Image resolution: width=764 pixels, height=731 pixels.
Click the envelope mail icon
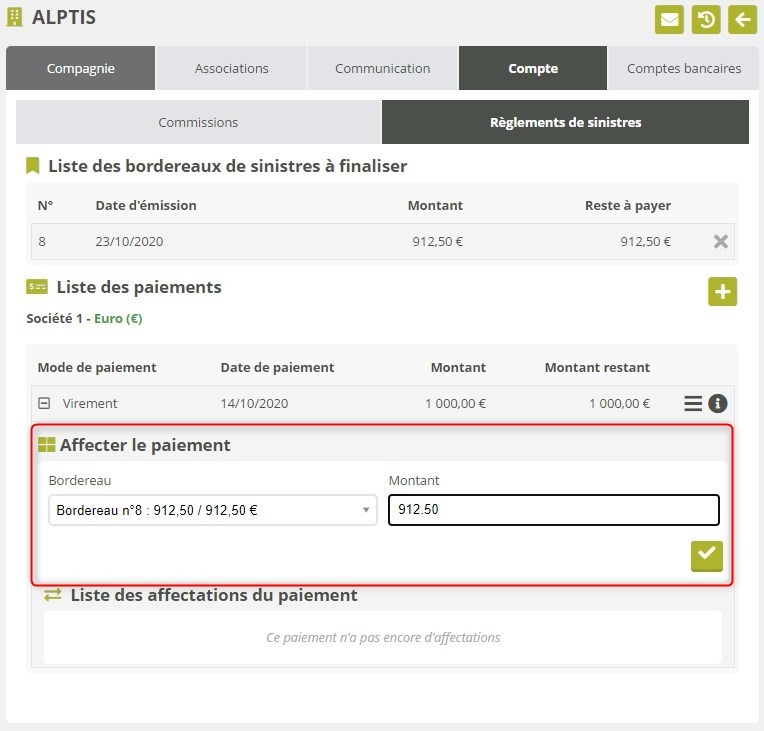click(x=669, y=19)
